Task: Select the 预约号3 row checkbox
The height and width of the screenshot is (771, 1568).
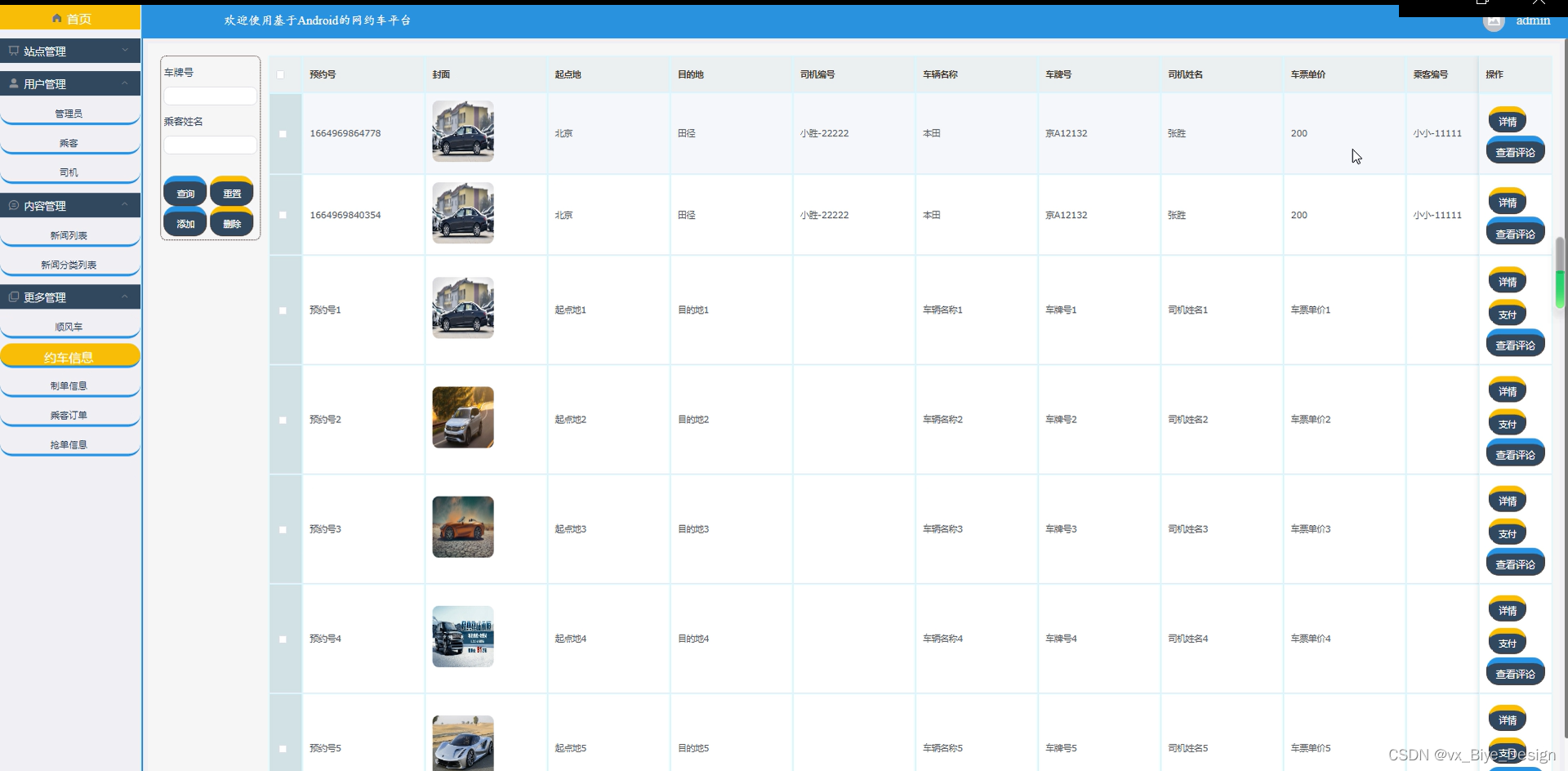Action: tap(283, 529)
